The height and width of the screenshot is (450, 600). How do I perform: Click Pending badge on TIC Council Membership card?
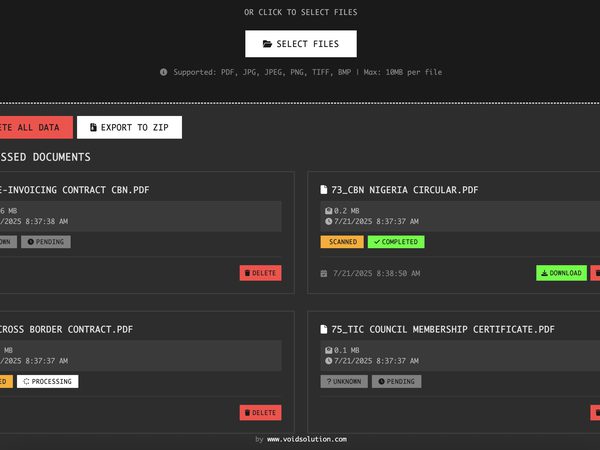(396, 382)
